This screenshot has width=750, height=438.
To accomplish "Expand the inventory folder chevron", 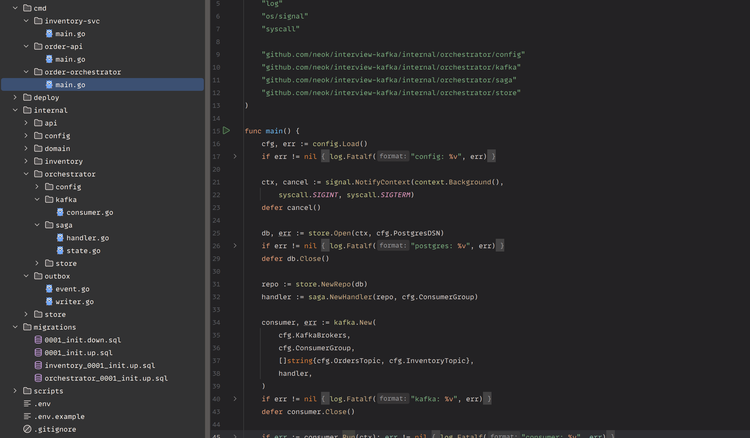I will (x=26, y=161).
